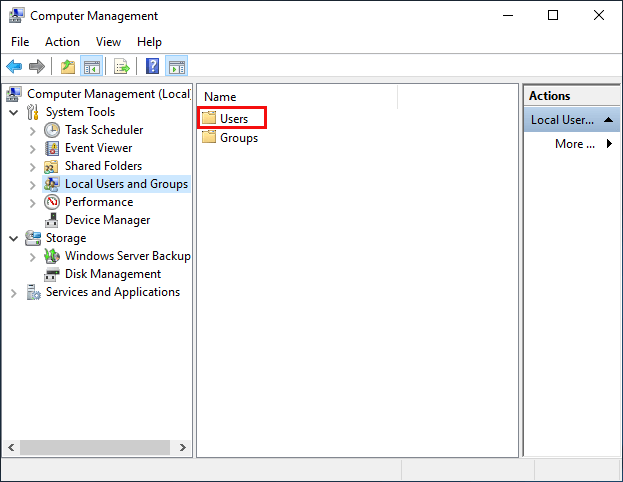Maximize the Computer Management window
The width and height of the screenshot is (623, 482).
[553, 15]
